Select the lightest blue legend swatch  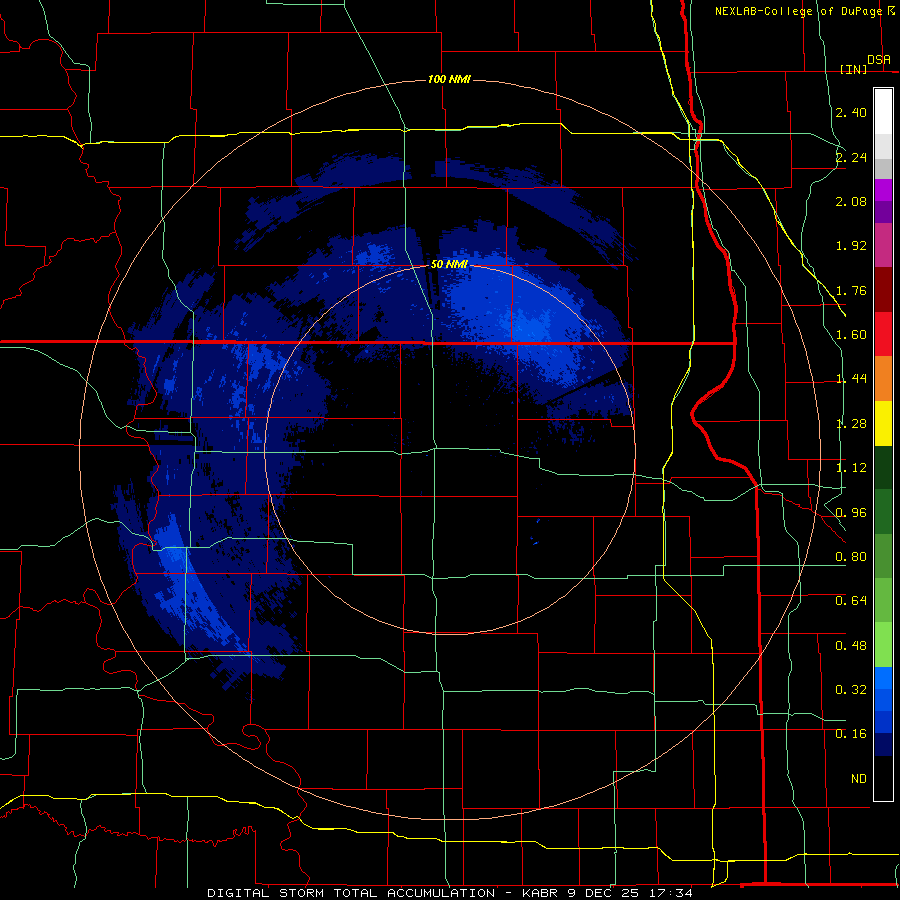(883, 678)
